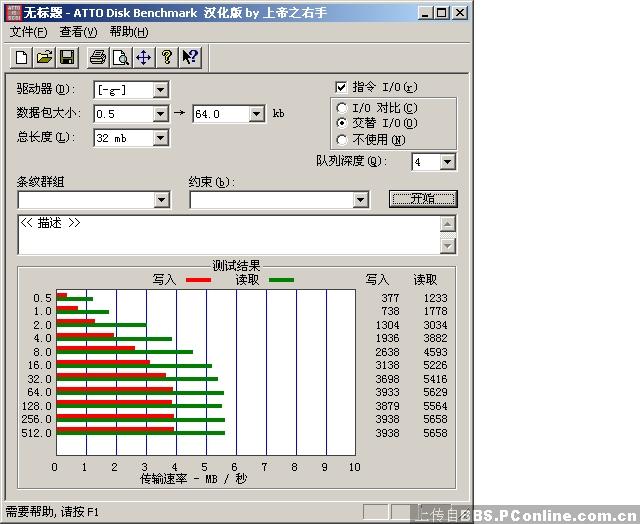Expand the ending packet size 64.0 dropdown

[x=256, y=114]
